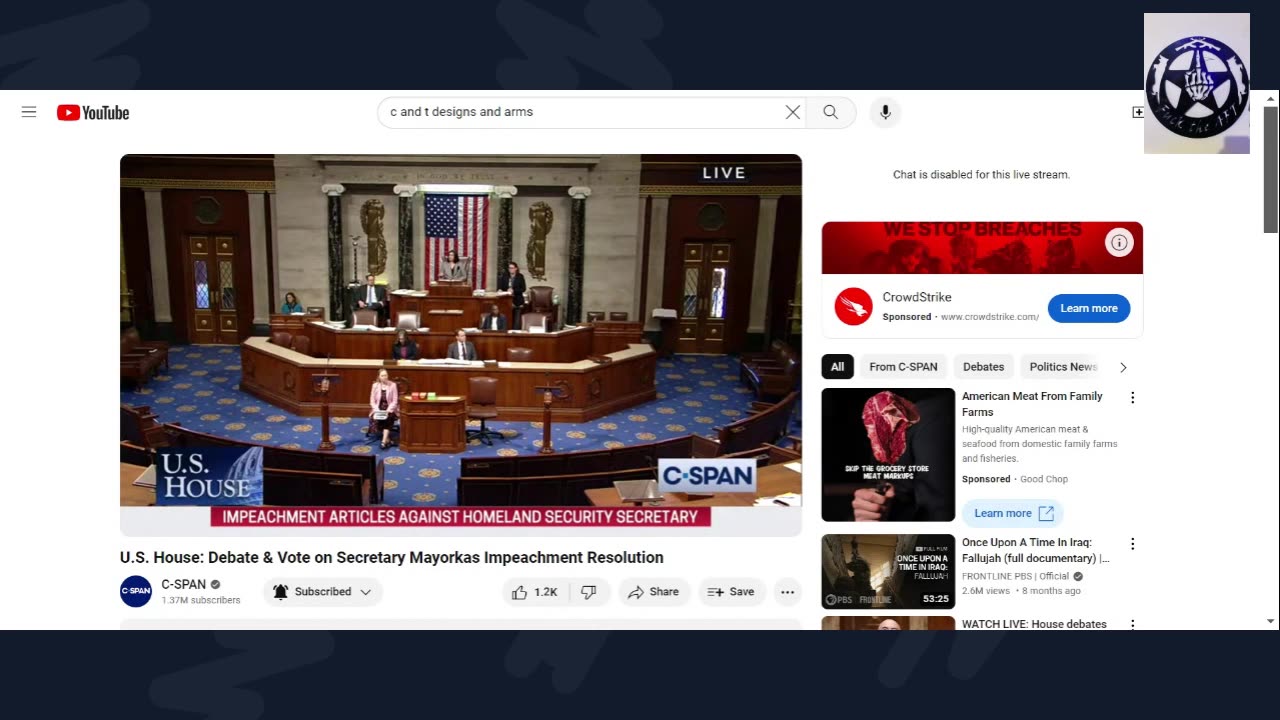
Task: Click the WE STOP BREACHES ad banner
Action: pyautogui.click(x=982, y=248)
